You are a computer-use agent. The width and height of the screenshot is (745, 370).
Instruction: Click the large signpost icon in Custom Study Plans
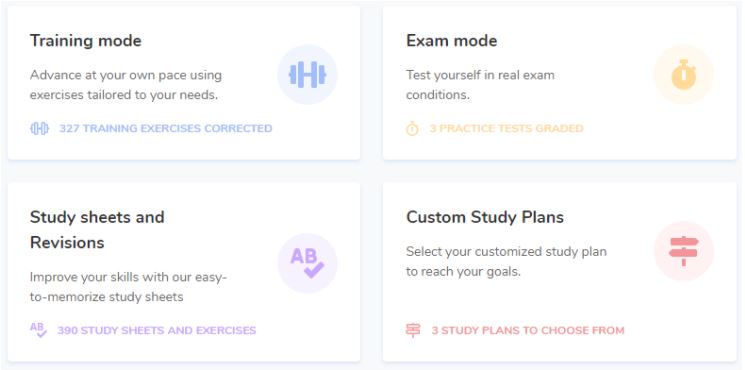tap(684, 251)
